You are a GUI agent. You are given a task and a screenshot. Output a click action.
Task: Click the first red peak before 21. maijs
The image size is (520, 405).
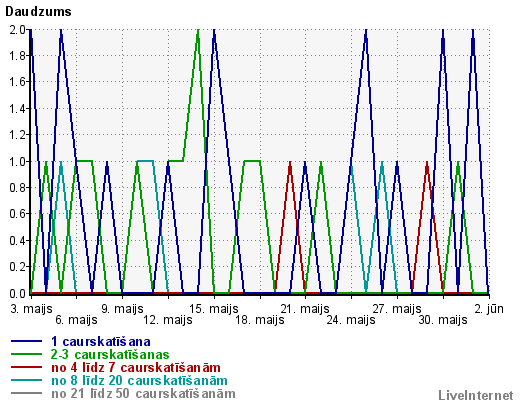tap(290, 164)
